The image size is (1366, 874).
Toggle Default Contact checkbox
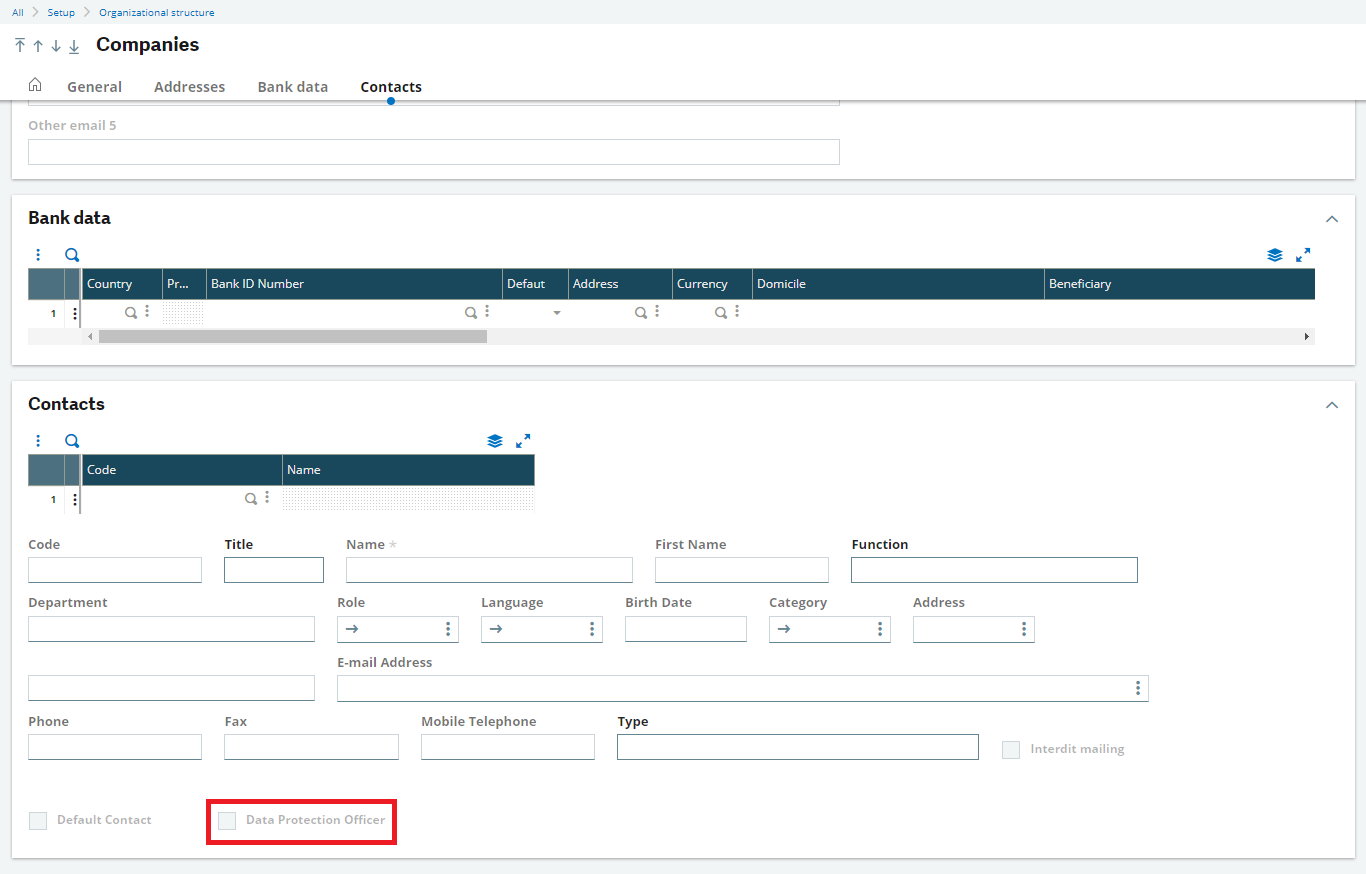tap(38, 820)
